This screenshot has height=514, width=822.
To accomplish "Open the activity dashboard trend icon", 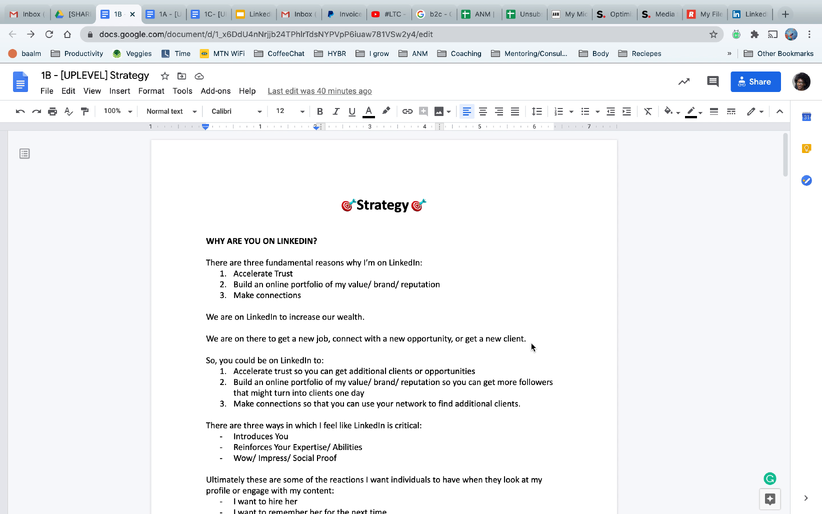I will tap(684, 82).
